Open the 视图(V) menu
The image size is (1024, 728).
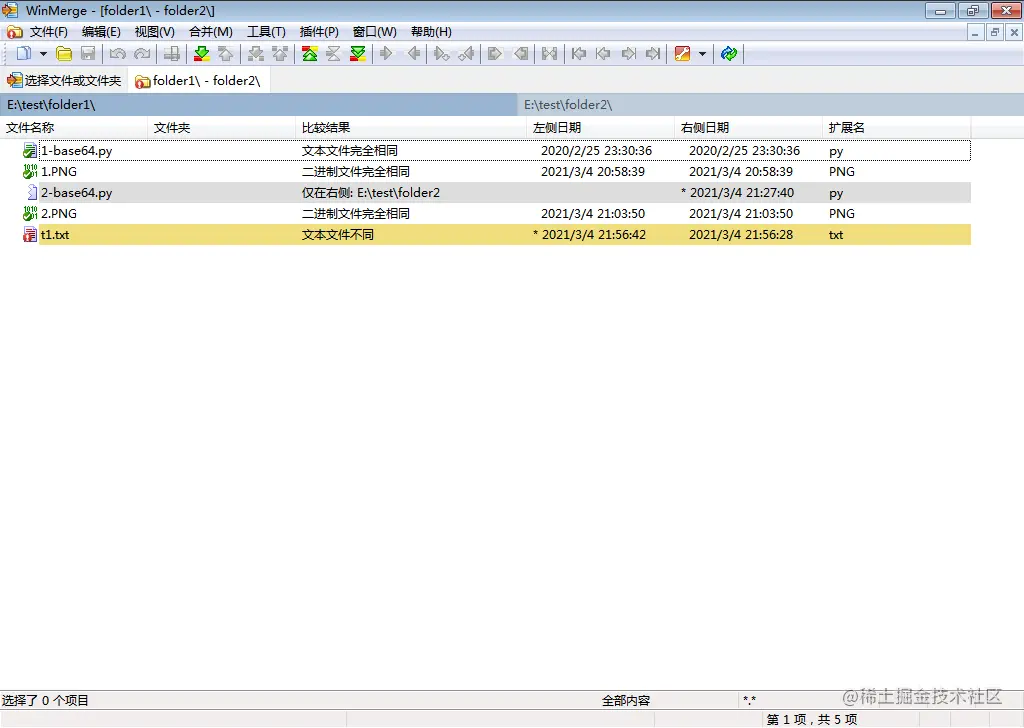pyautogui.click(x=155, y=32)
